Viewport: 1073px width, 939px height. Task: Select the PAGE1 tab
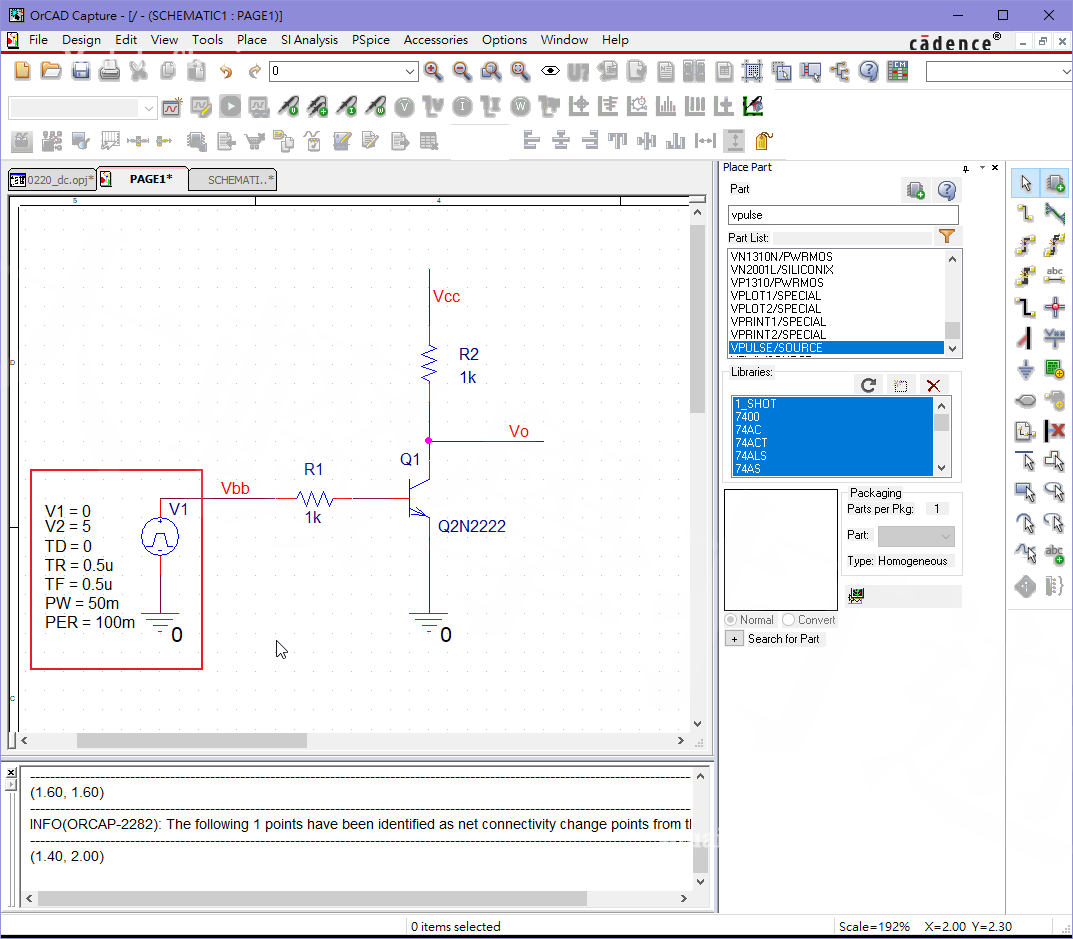coord(143,179)
